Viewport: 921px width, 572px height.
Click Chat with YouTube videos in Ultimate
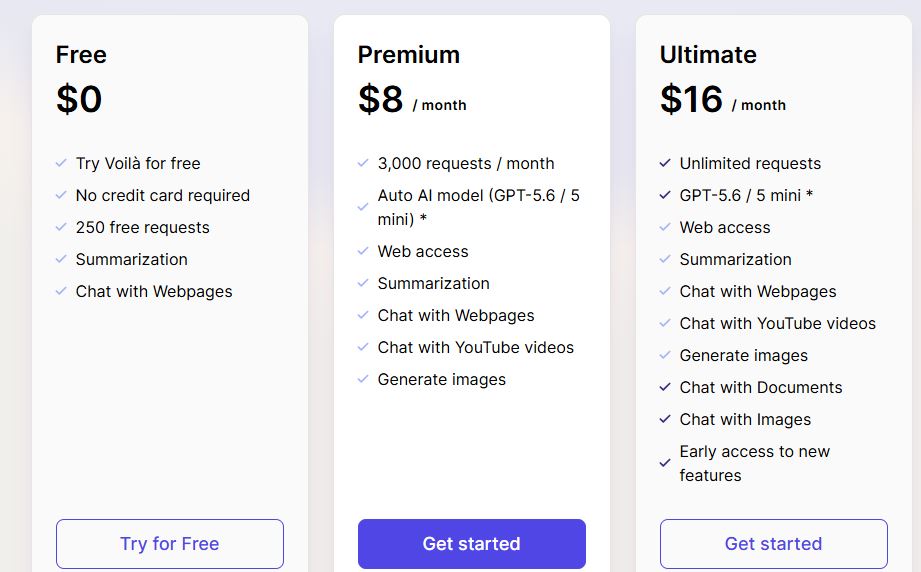tap(778, 323)
